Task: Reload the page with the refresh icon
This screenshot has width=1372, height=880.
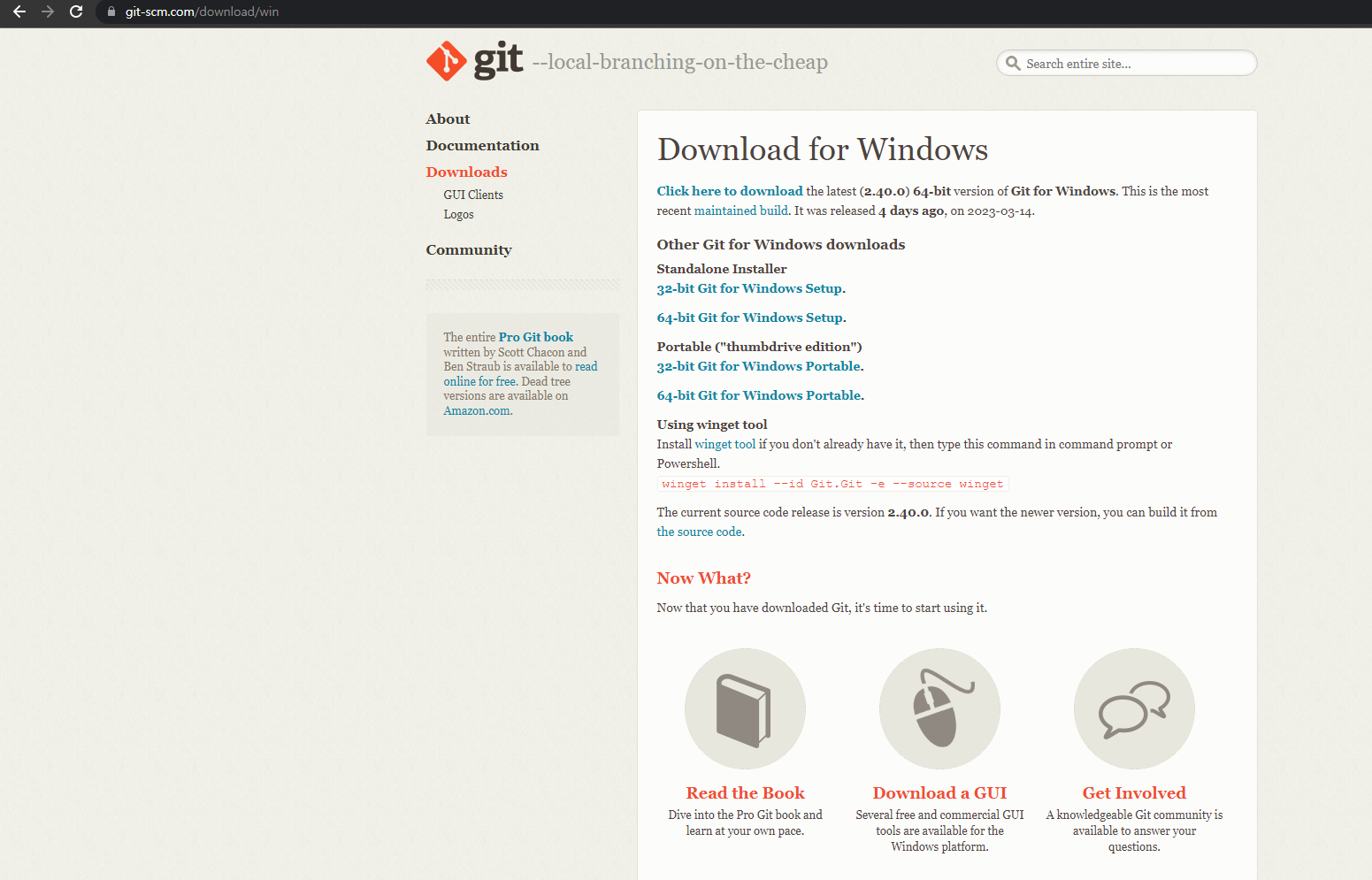Action: click(x=76, y=11)
